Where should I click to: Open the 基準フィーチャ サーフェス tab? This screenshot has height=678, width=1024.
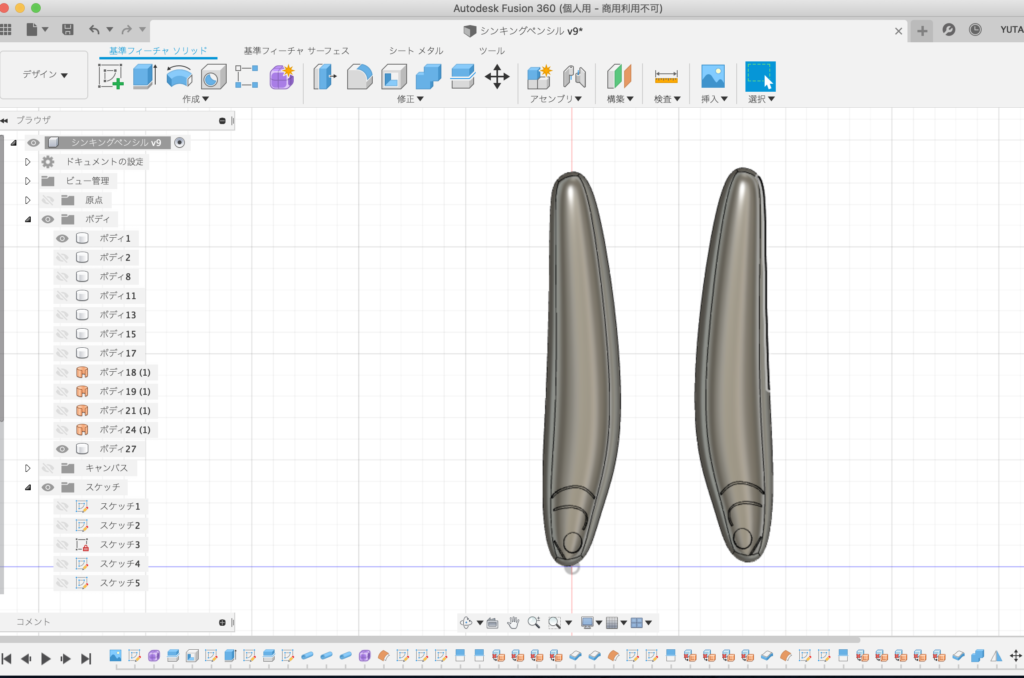click(296, 51)
